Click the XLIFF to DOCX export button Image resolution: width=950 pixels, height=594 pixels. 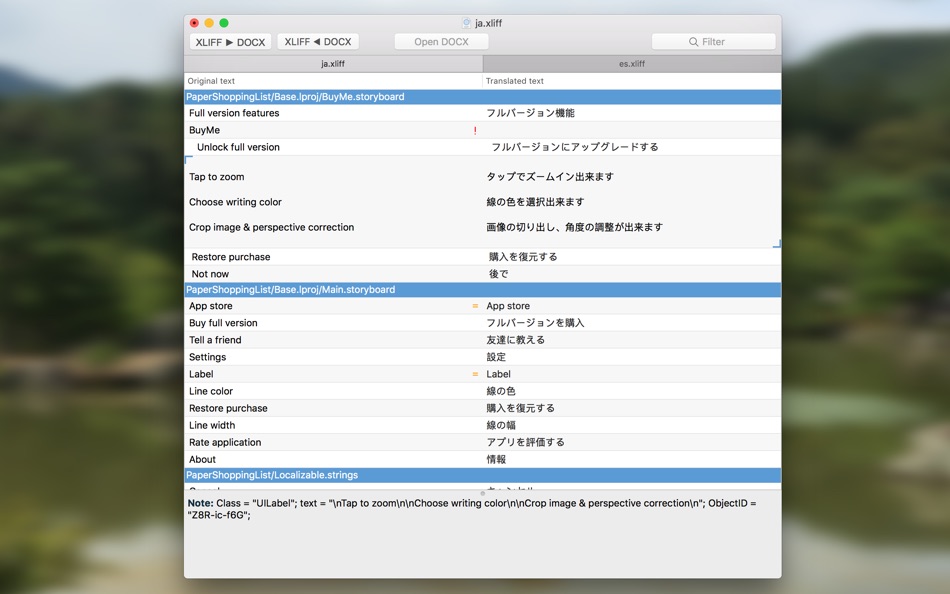(x=230, y=42)
